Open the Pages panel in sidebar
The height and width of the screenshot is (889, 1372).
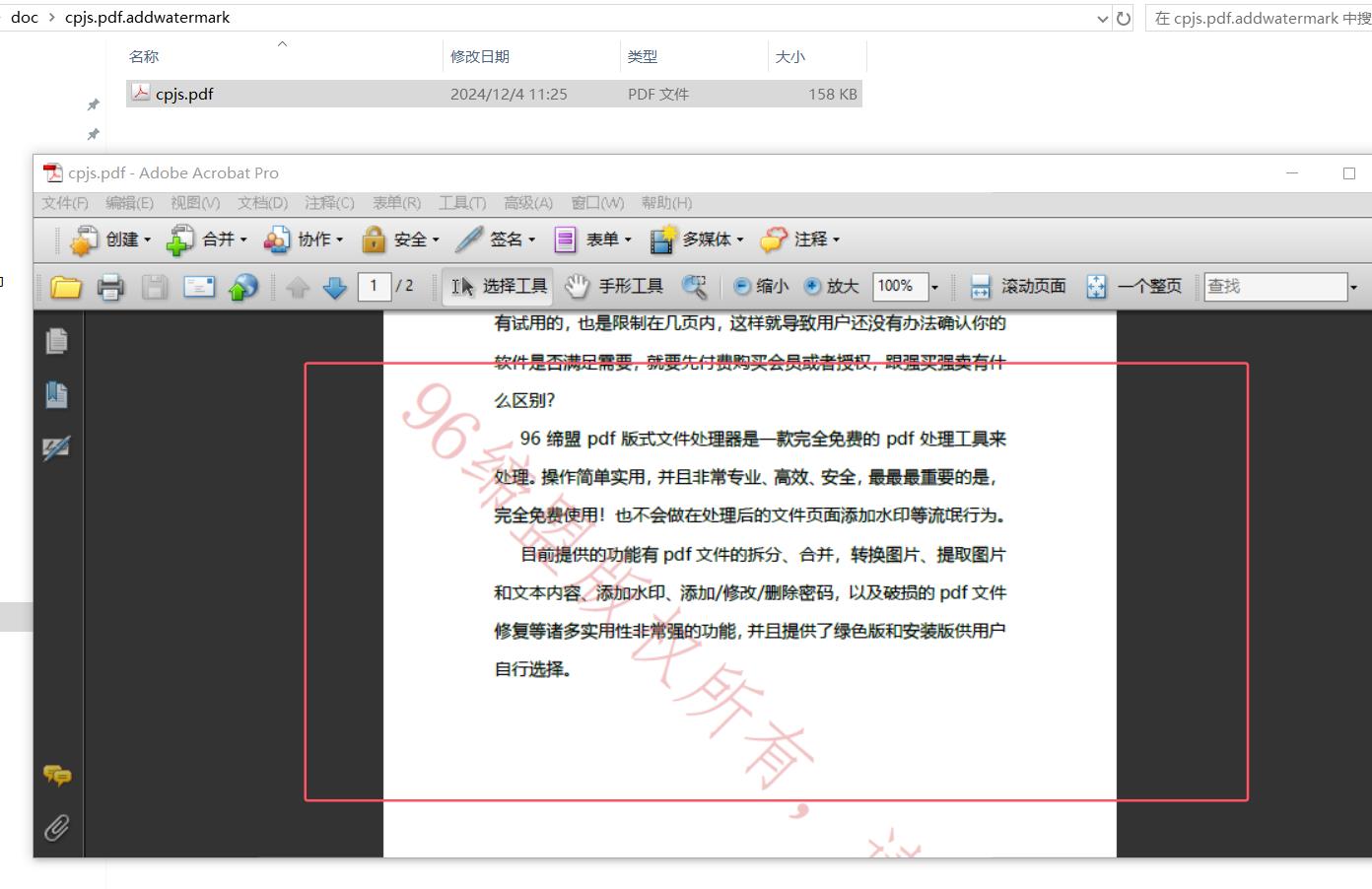57,341
